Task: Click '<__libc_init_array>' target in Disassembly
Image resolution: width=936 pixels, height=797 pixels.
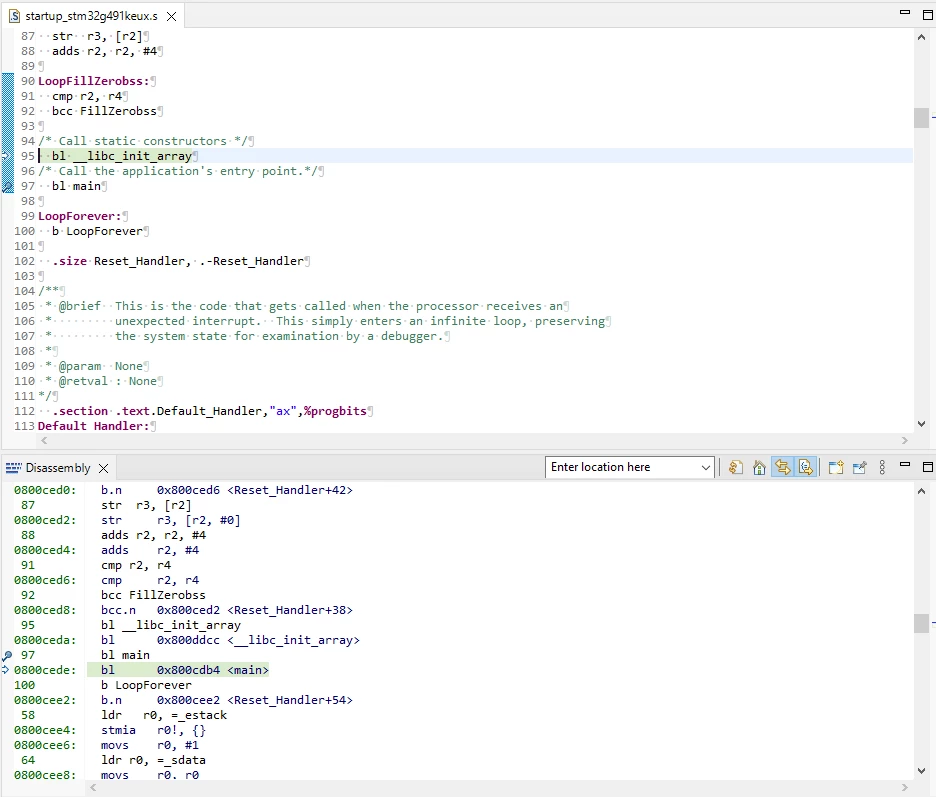Action: click(293, 640)
